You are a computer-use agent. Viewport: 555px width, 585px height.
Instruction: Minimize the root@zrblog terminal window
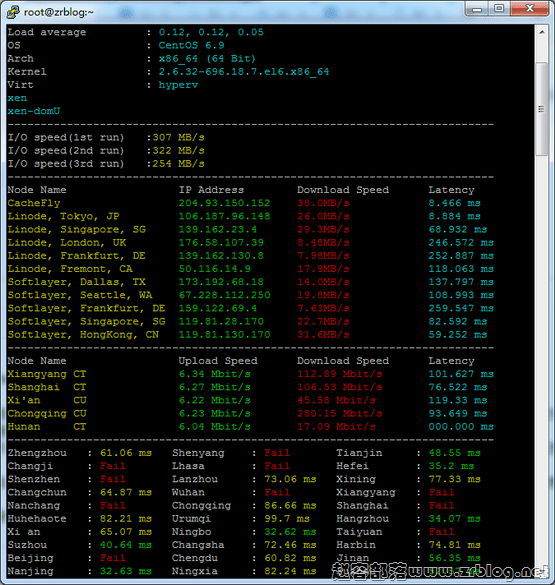coord(477,8)
